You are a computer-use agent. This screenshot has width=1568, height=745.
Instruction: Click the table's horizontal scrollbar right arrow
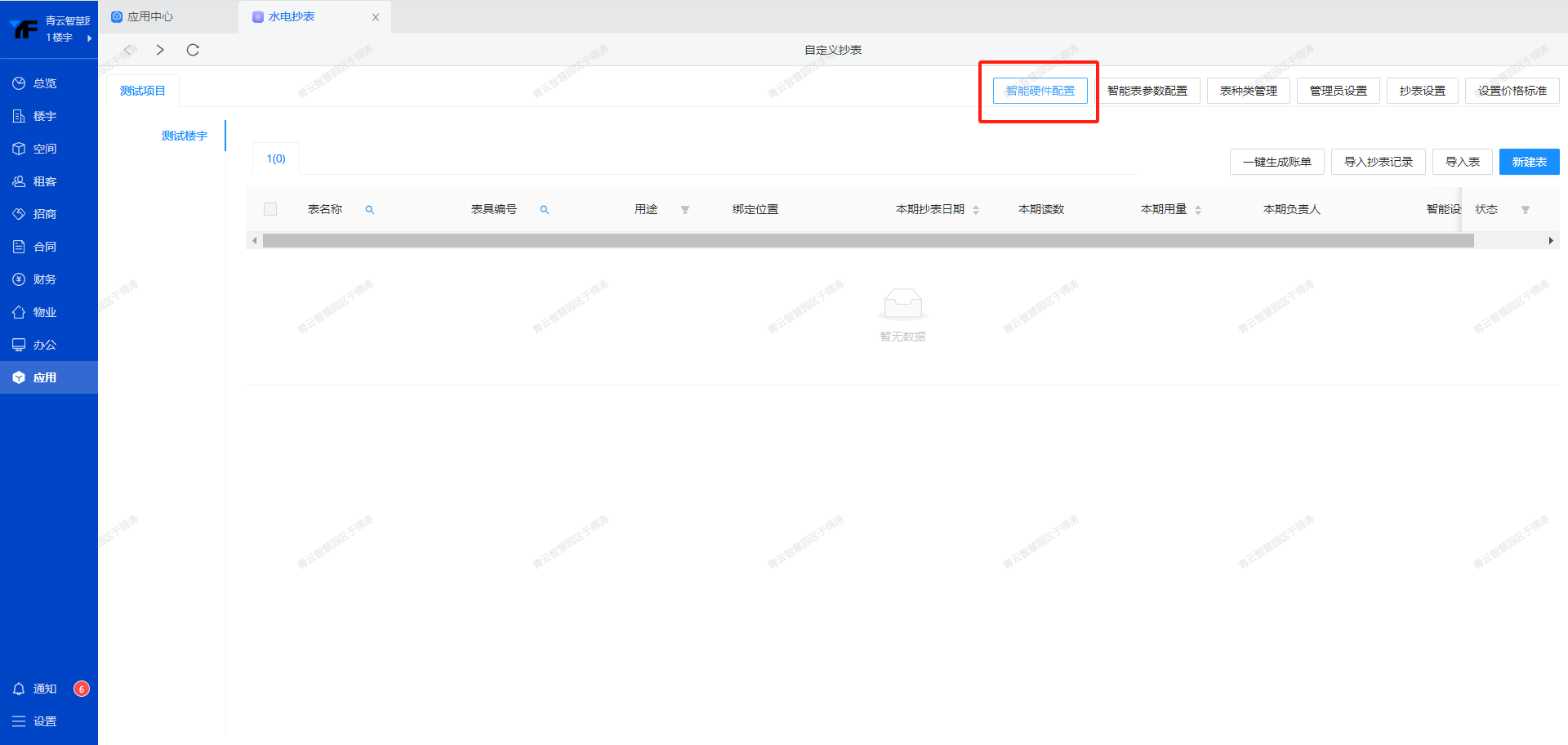(1550, 241)
